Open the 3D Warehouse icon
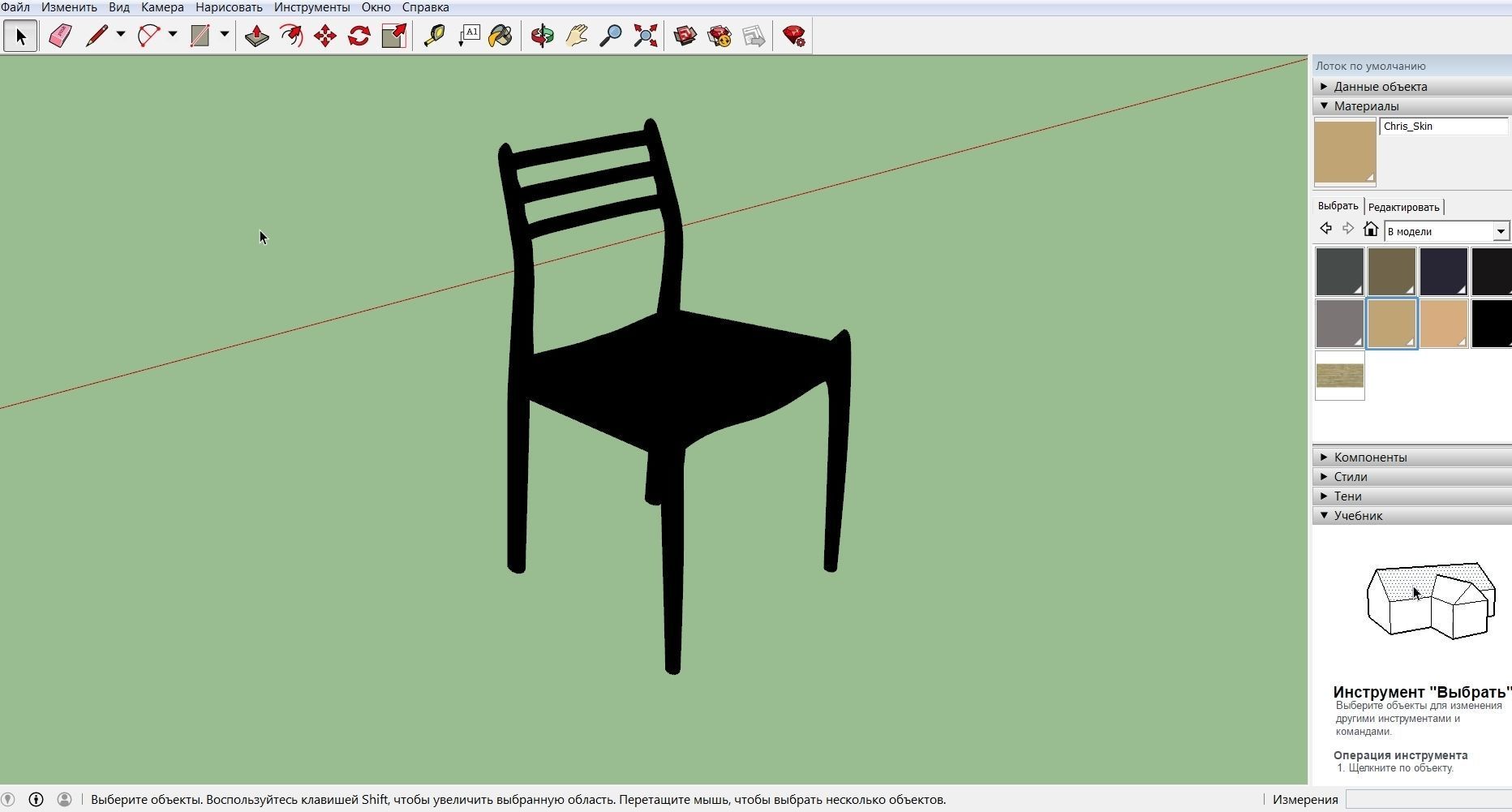 [x=685, y=36]
